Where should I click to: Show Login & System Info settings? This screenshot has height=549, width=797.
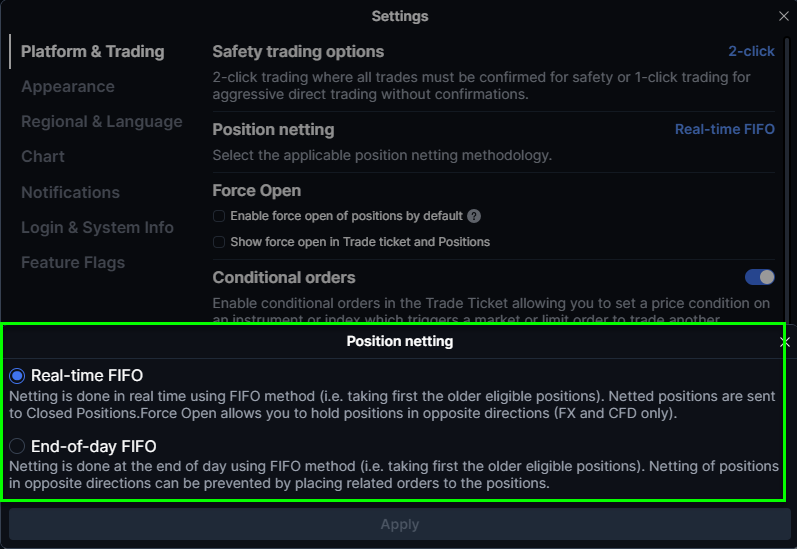(97, 227)
